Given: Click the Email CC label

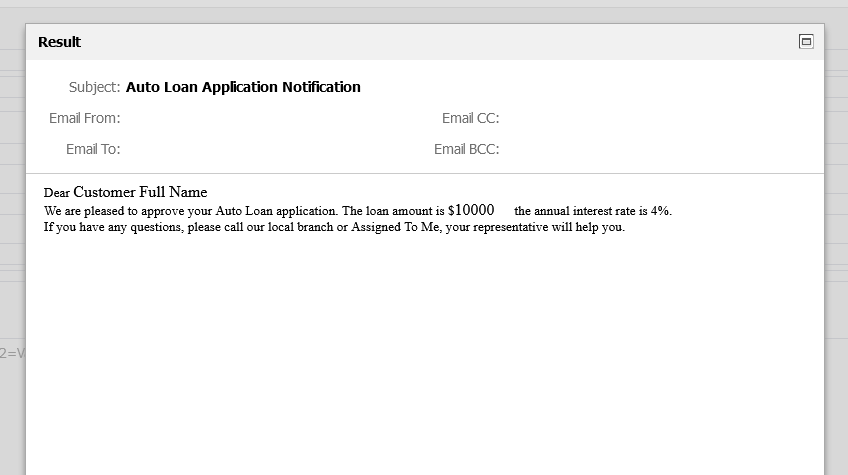Looking at the screenshot, I should 471,118.
